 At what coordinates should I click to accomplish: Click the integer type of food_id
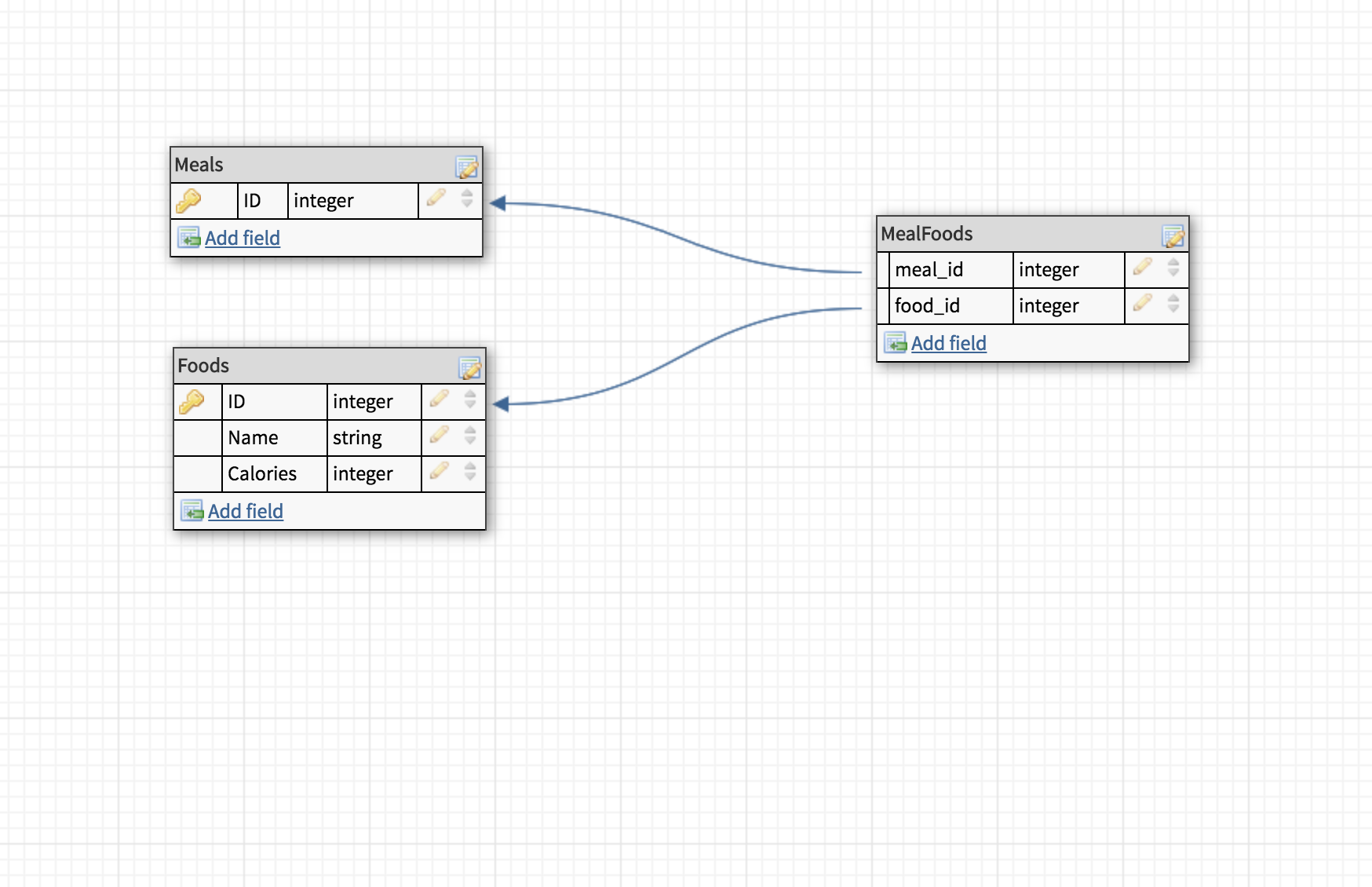coord(1049,306)
